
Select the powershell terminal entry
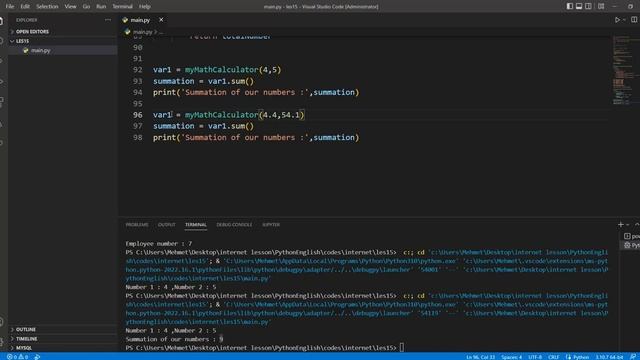coord(631,236)
